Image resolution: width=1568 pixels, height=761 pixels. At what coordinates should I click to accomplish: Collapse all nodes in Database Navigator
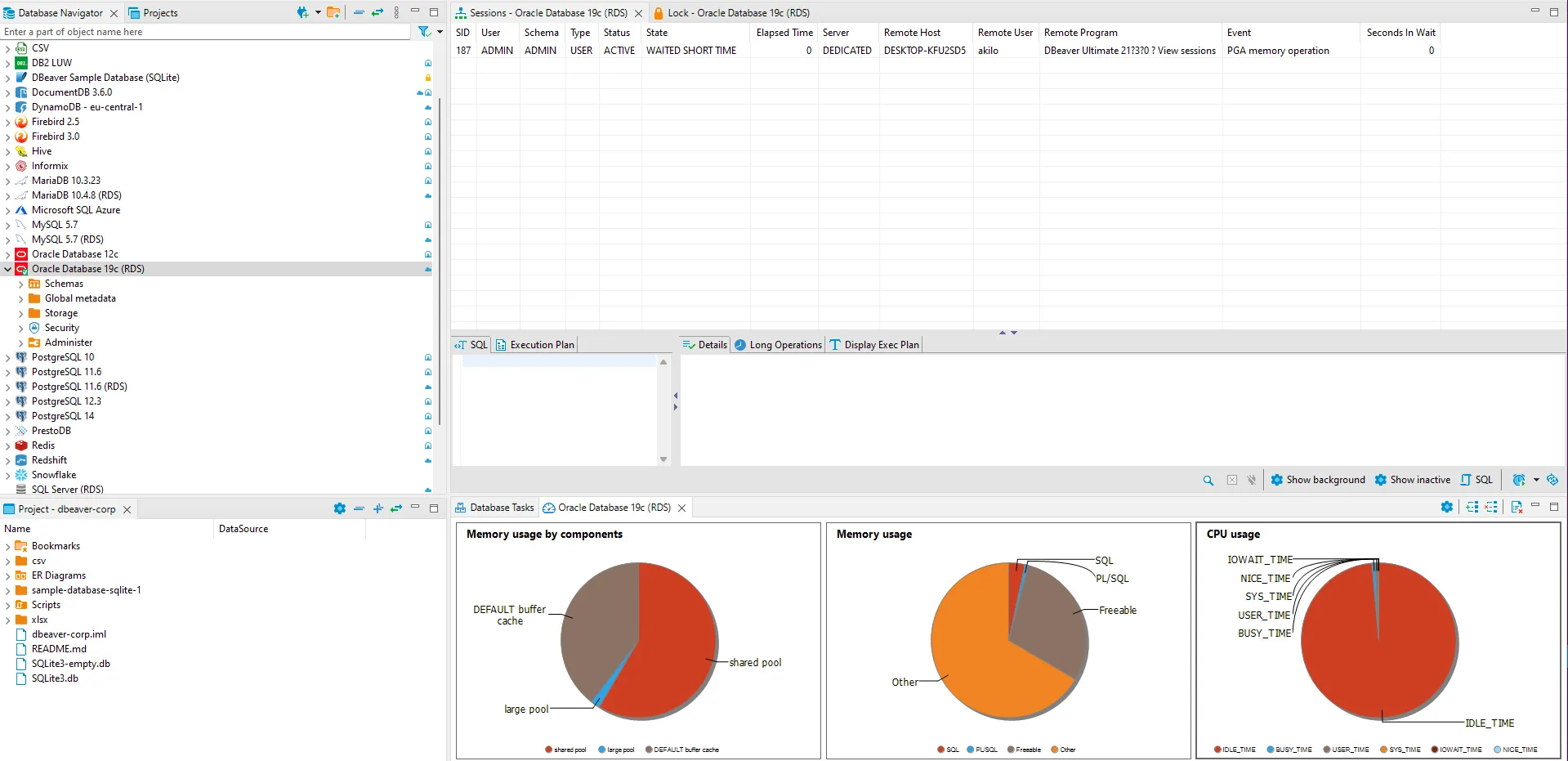[359, 12]
